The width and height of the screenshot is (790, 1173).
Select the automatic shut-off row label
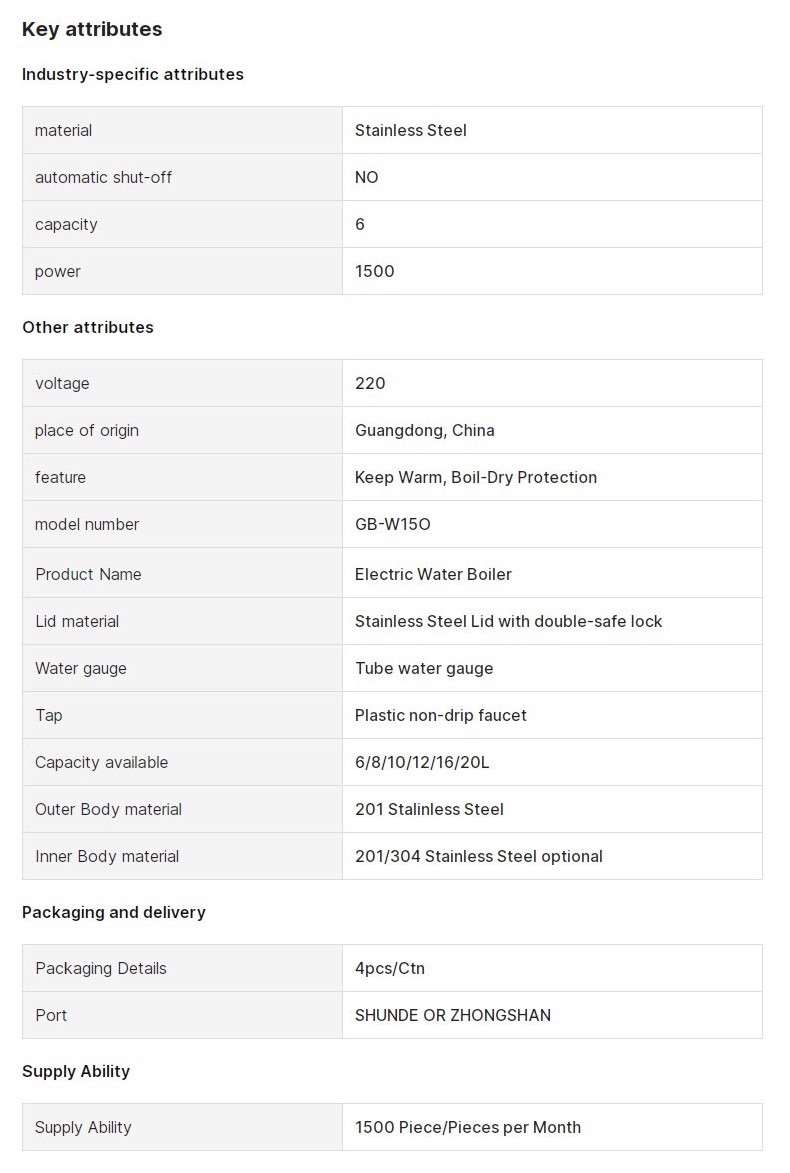click(x=103, y=177)
